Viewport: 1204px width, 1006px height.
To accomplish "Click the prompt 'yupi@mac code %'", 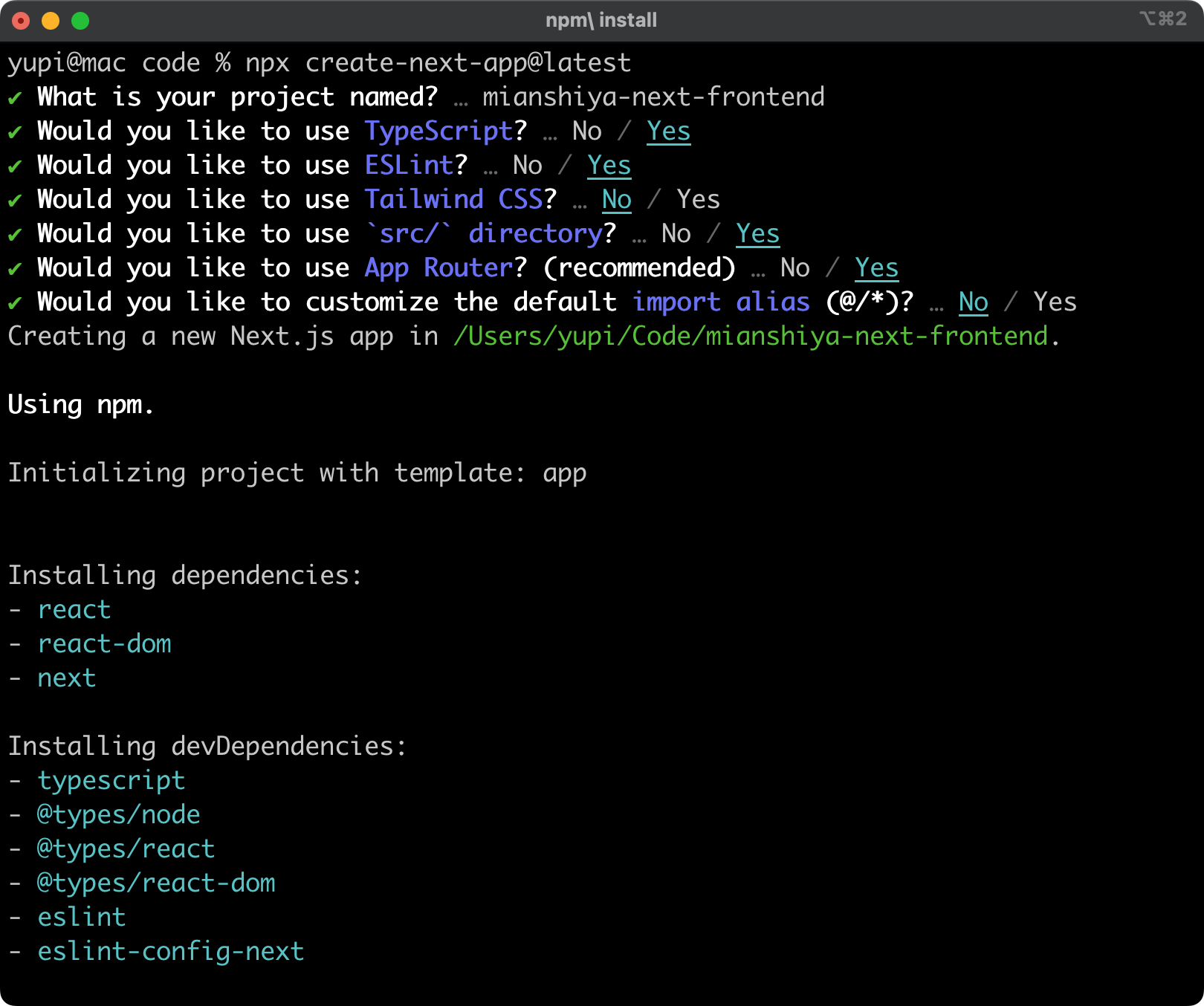I will 119,63.
